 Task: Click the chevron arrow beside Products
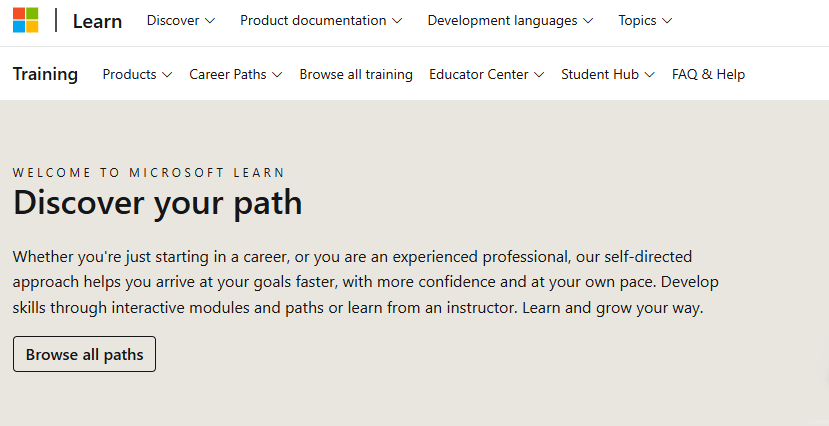tap(167, 74)
